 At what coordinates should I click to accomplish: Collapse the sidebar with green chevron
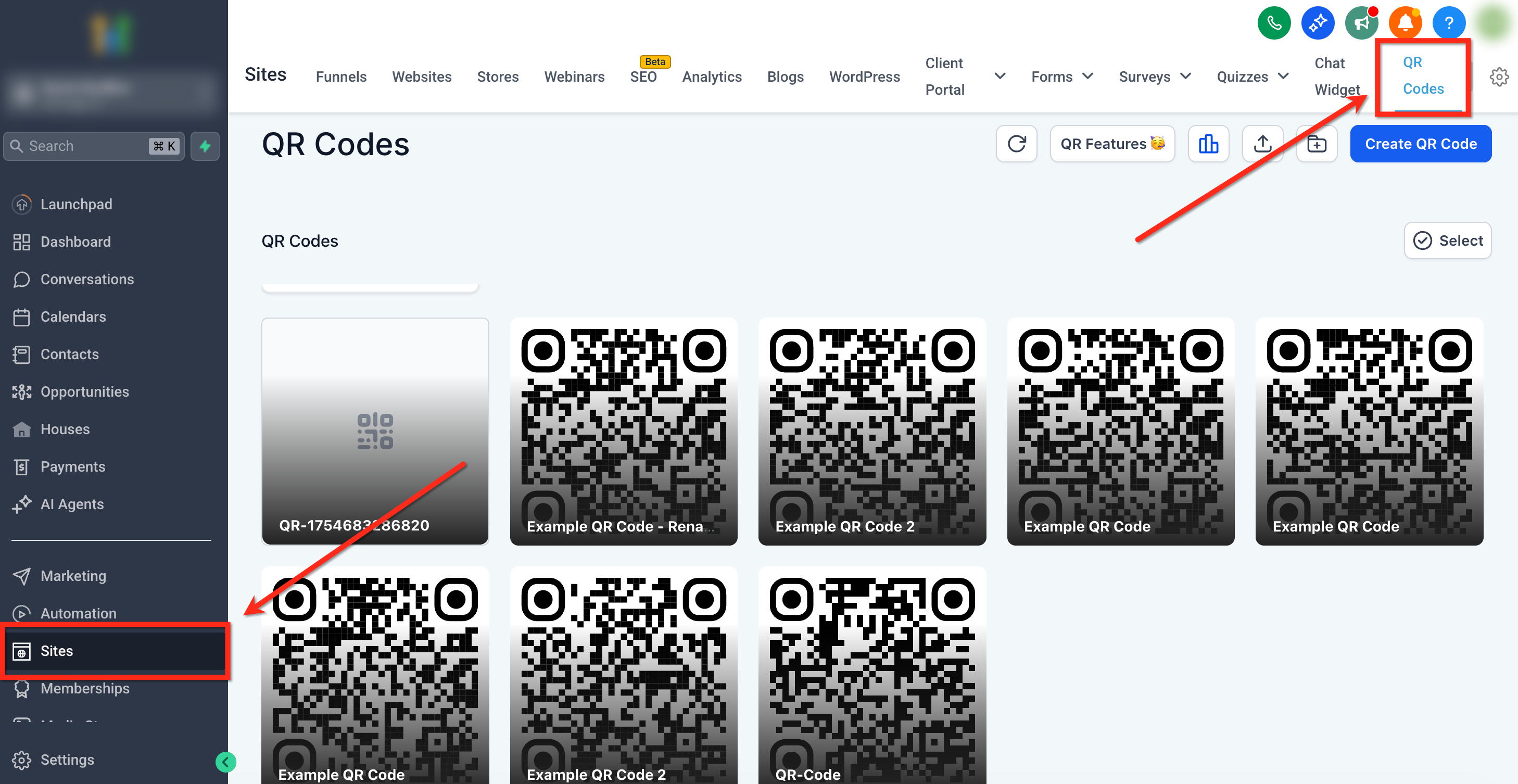pyautogui.click(x=226, y=762)
